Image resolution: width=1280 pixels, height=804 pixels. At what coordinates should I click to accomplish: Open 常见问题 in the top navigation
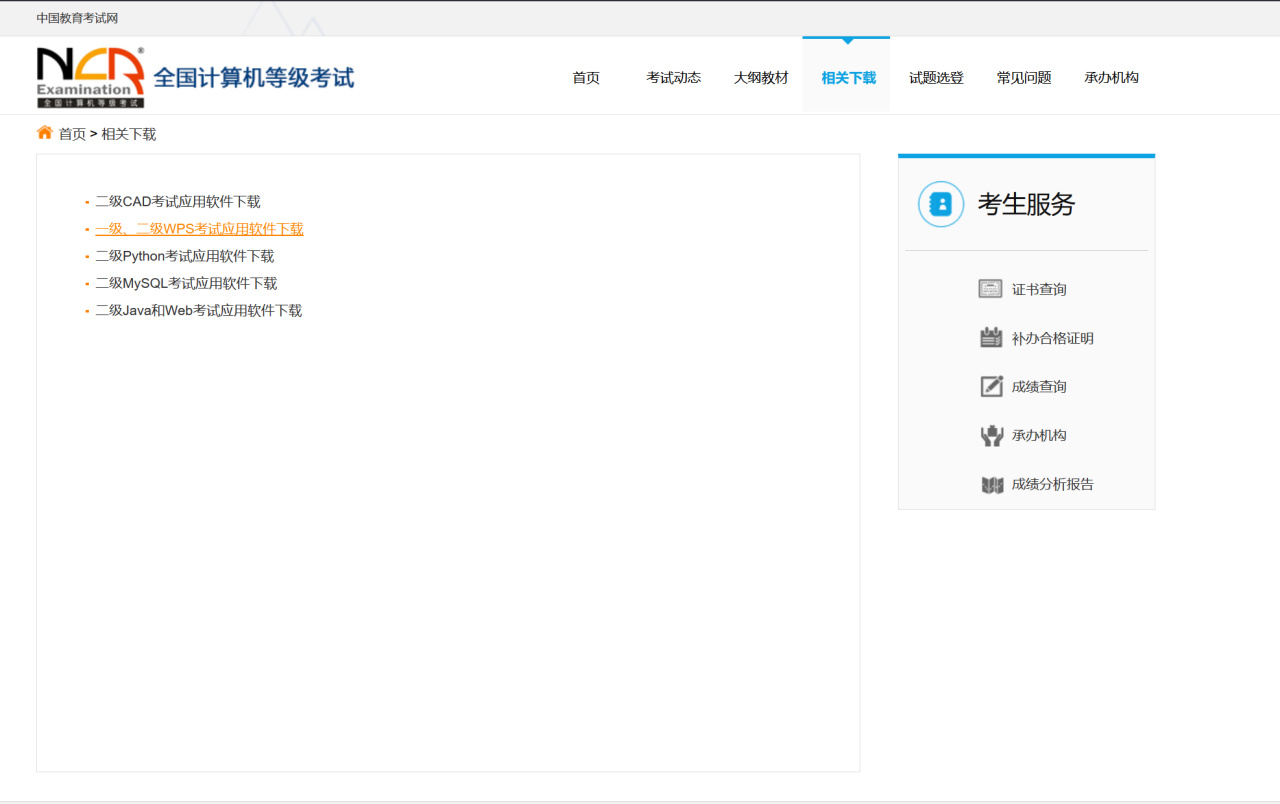[x=1023, y=78]
